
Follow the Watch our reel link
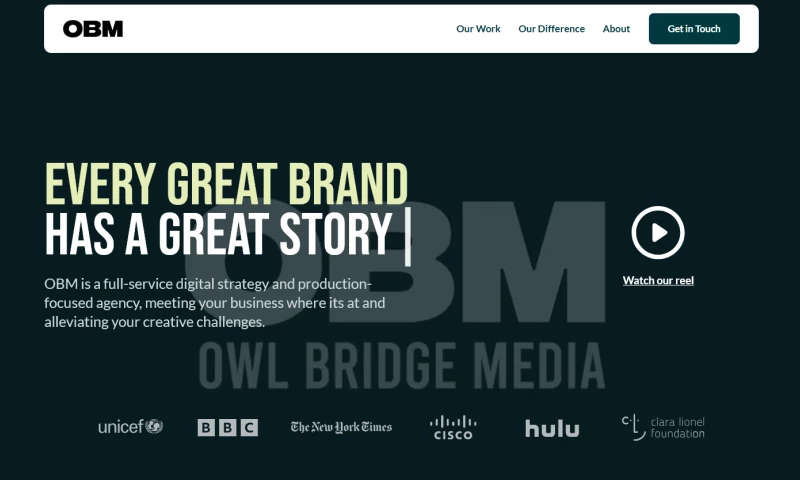click(658, 281)
